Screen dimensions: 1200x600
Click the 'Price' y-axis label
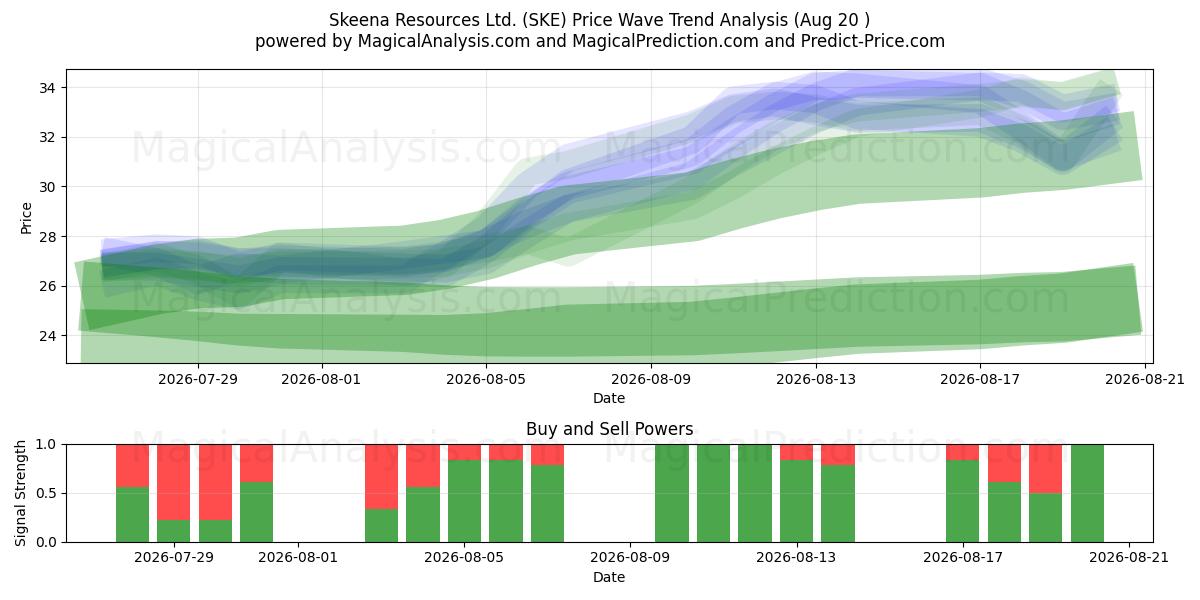point(27,217)
